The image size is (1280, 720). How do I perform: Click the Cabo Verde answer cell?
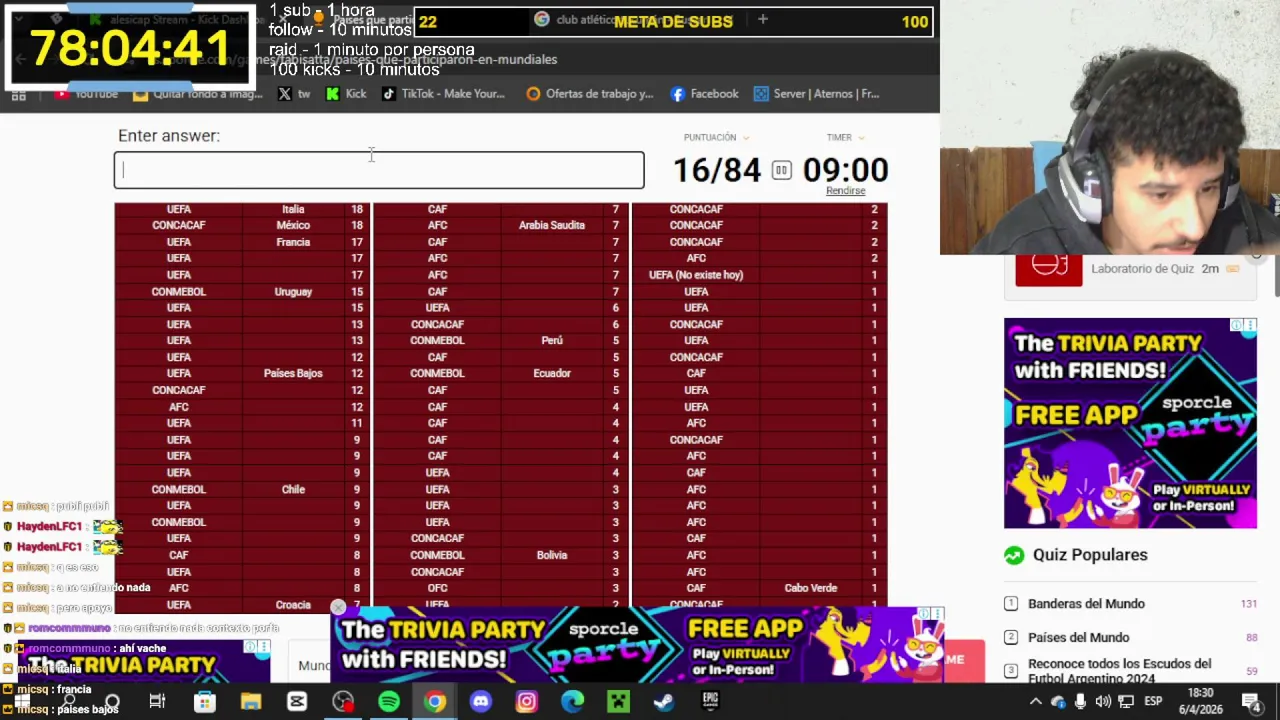click(811, 588)
